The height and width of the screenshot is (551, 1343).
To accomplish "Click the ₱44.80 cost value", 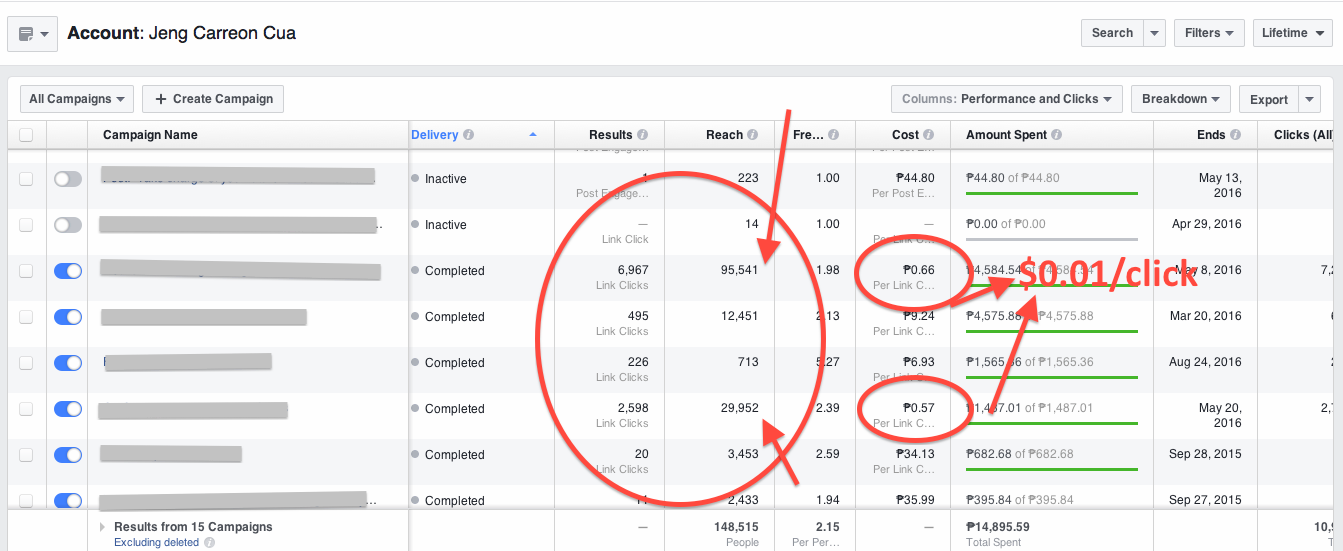I will tap(915, 179).
